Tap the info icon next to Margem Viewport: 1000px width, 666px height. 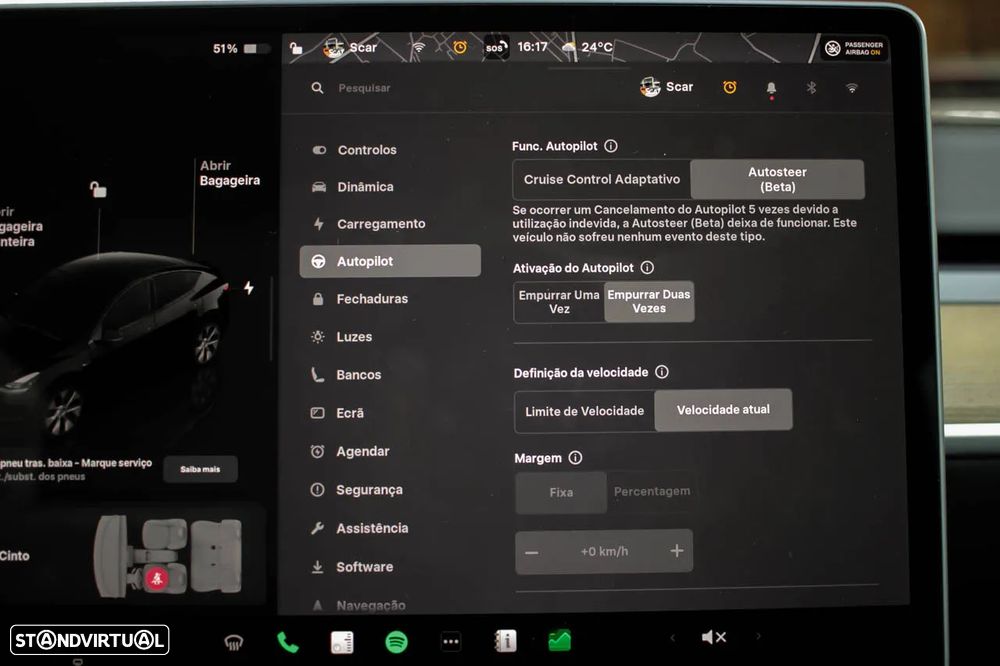tap(575, 457)
